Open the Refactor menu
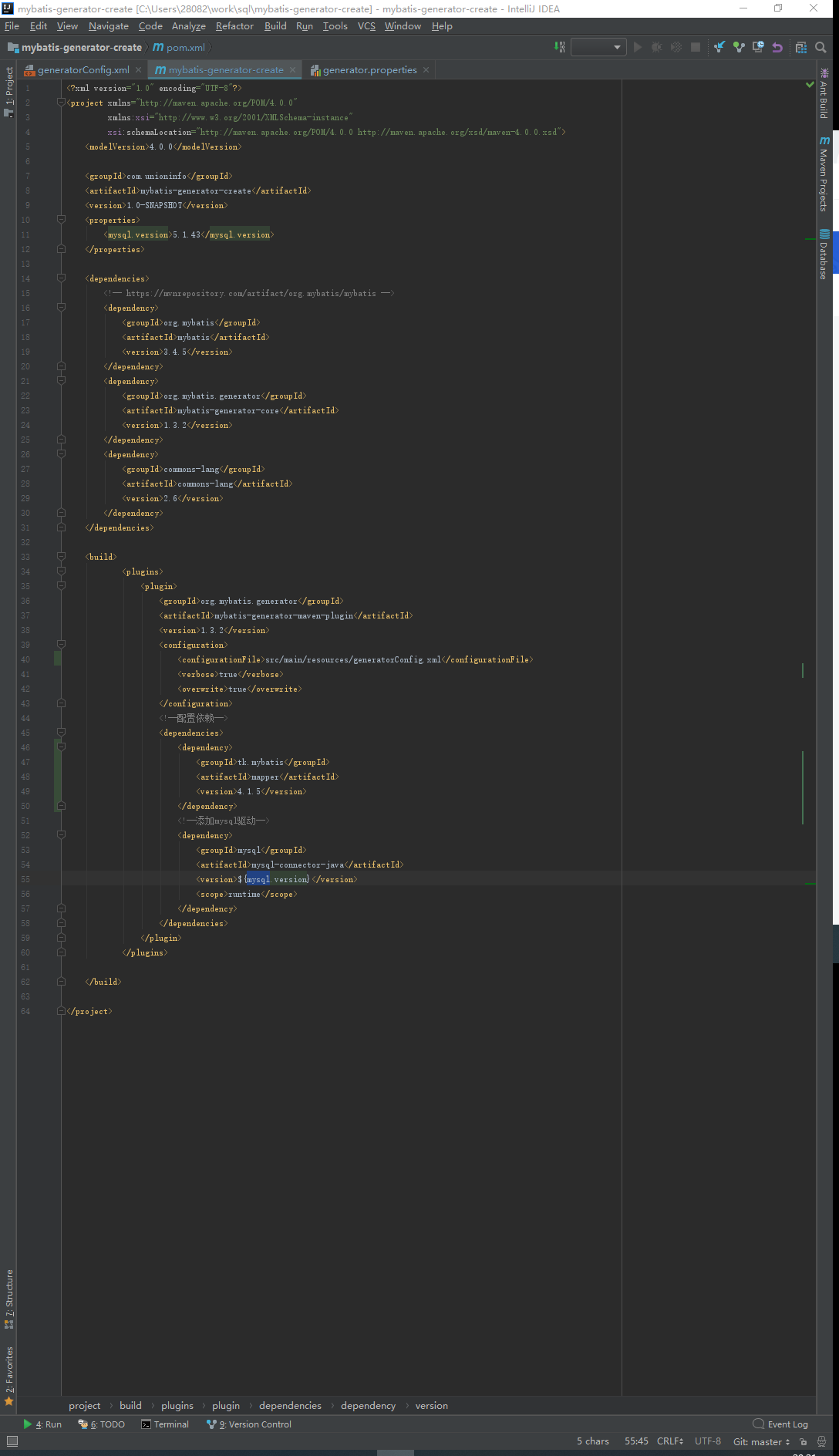839x1456 pixels. pyautogui.click(x=234, y=25)
